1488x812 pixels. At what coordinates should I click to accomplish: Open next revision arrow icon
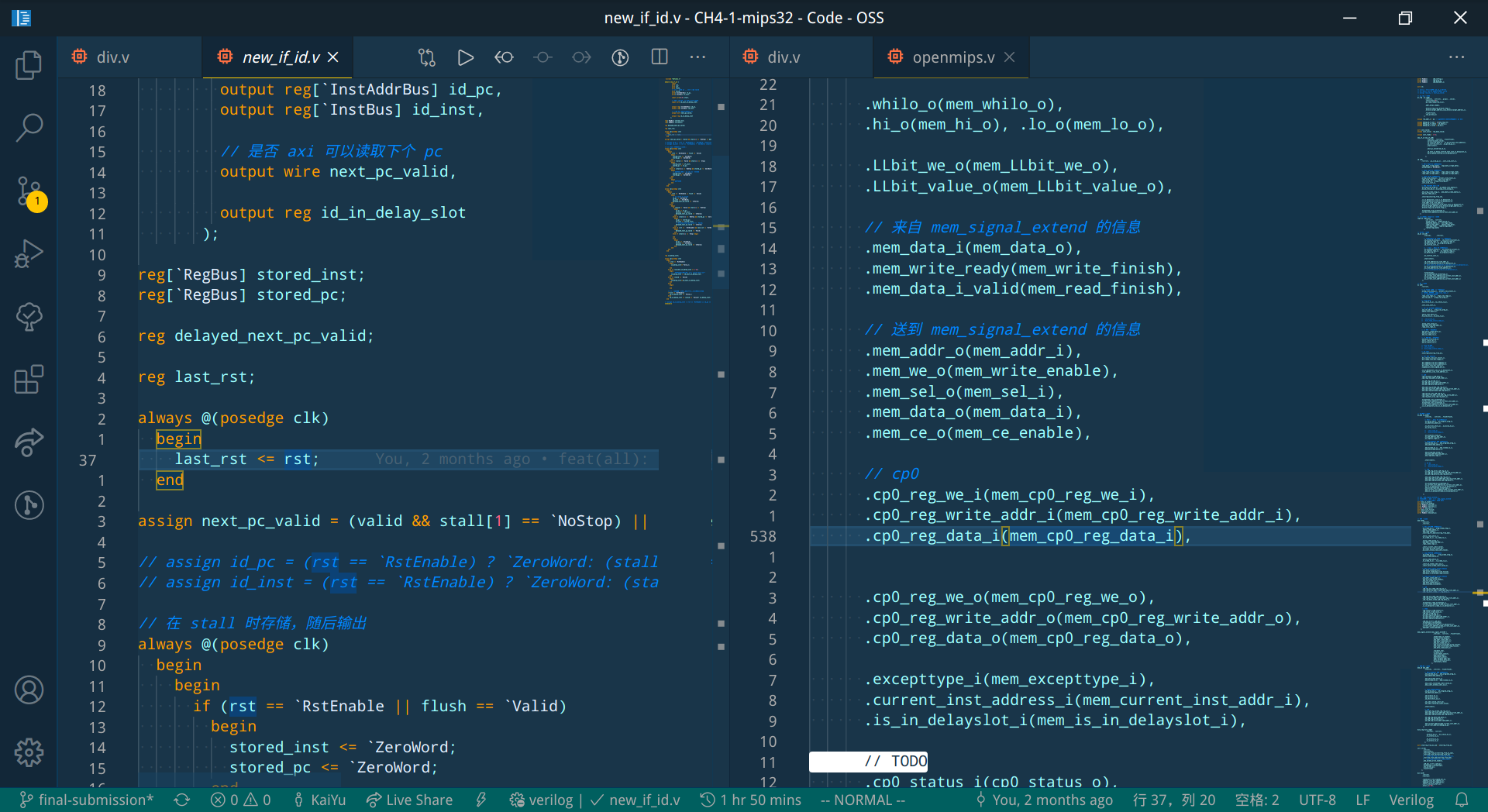[x=582, y=57]
